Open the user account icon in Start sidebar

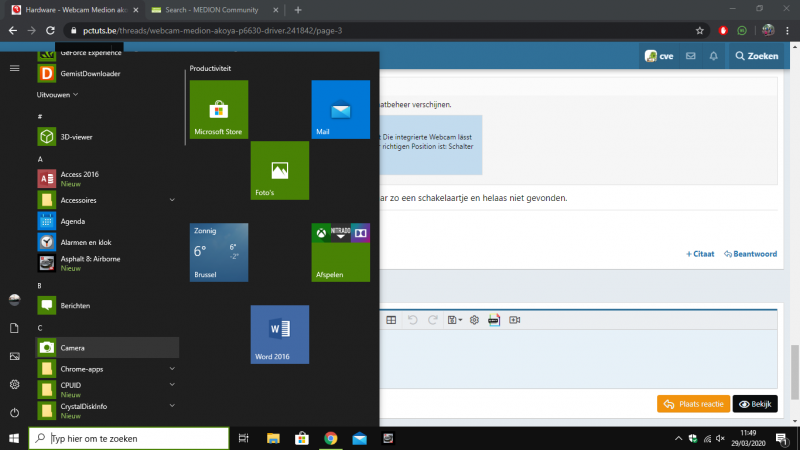point(14,300)
